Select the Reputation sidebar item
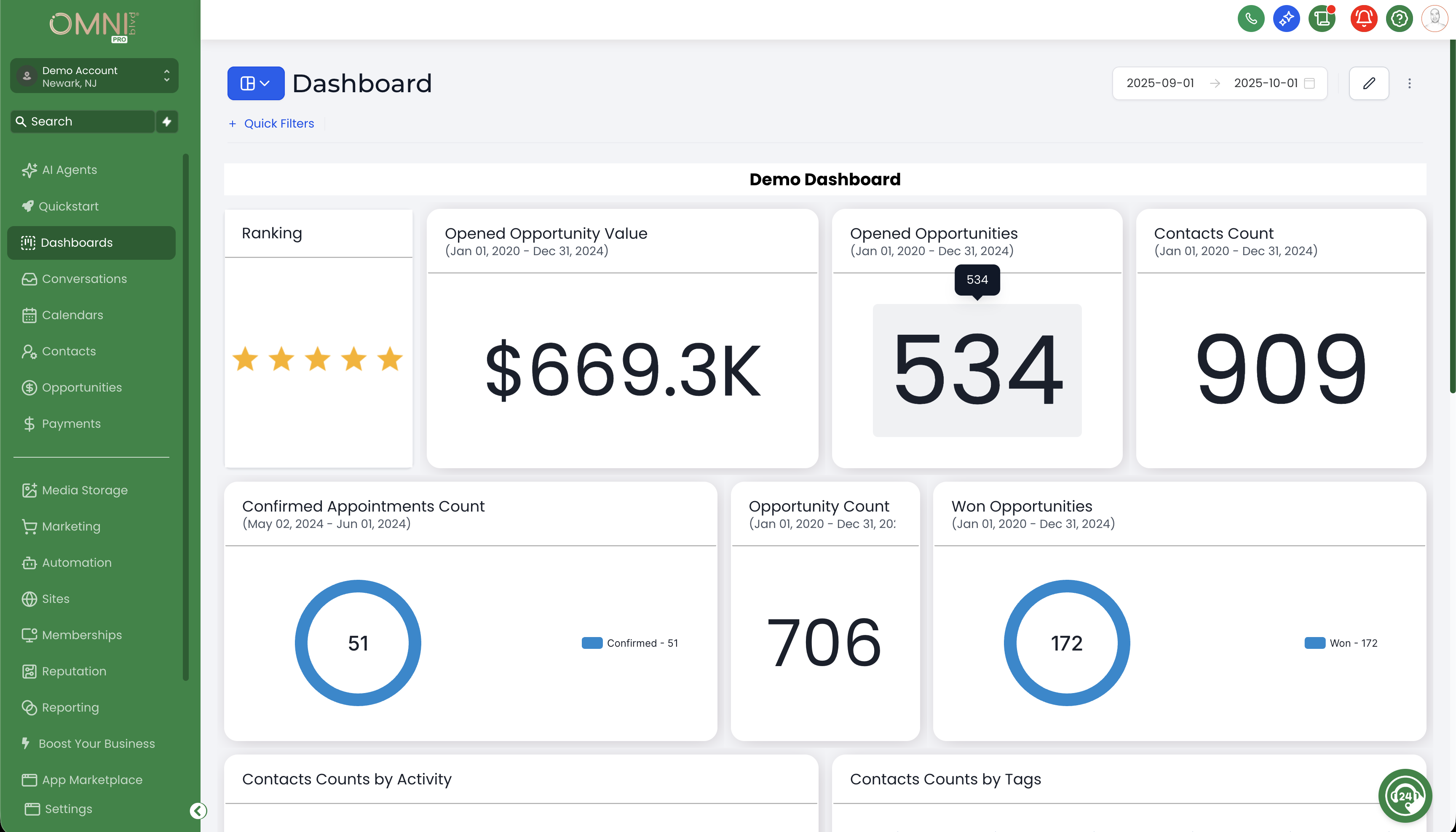Screen dimensions: 1456x832 pos(74,672)
